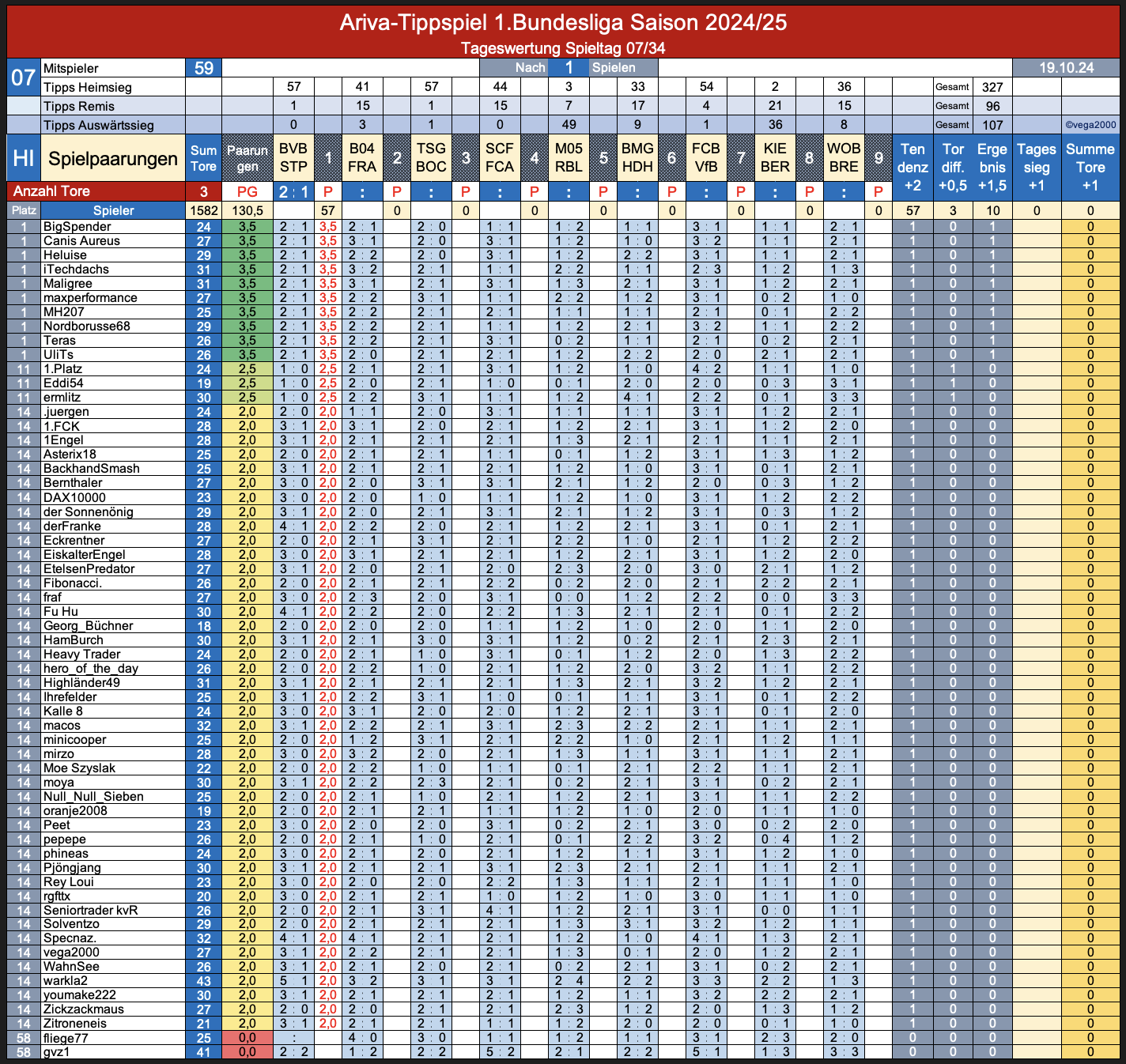Select player name 'UliTs'
Screen dimensions: 1126x1064
click(x=58, y=355)
